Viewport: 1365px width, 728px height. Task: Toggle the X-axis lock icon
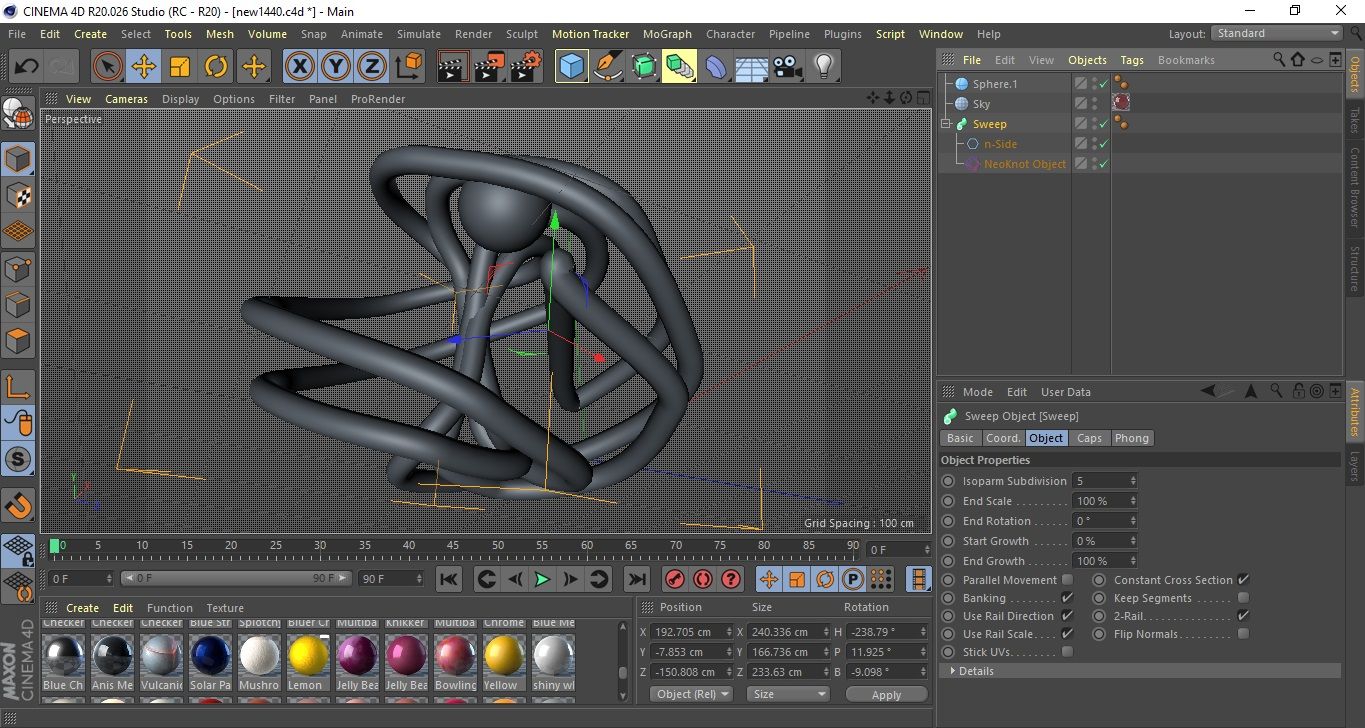coord(299,67)
